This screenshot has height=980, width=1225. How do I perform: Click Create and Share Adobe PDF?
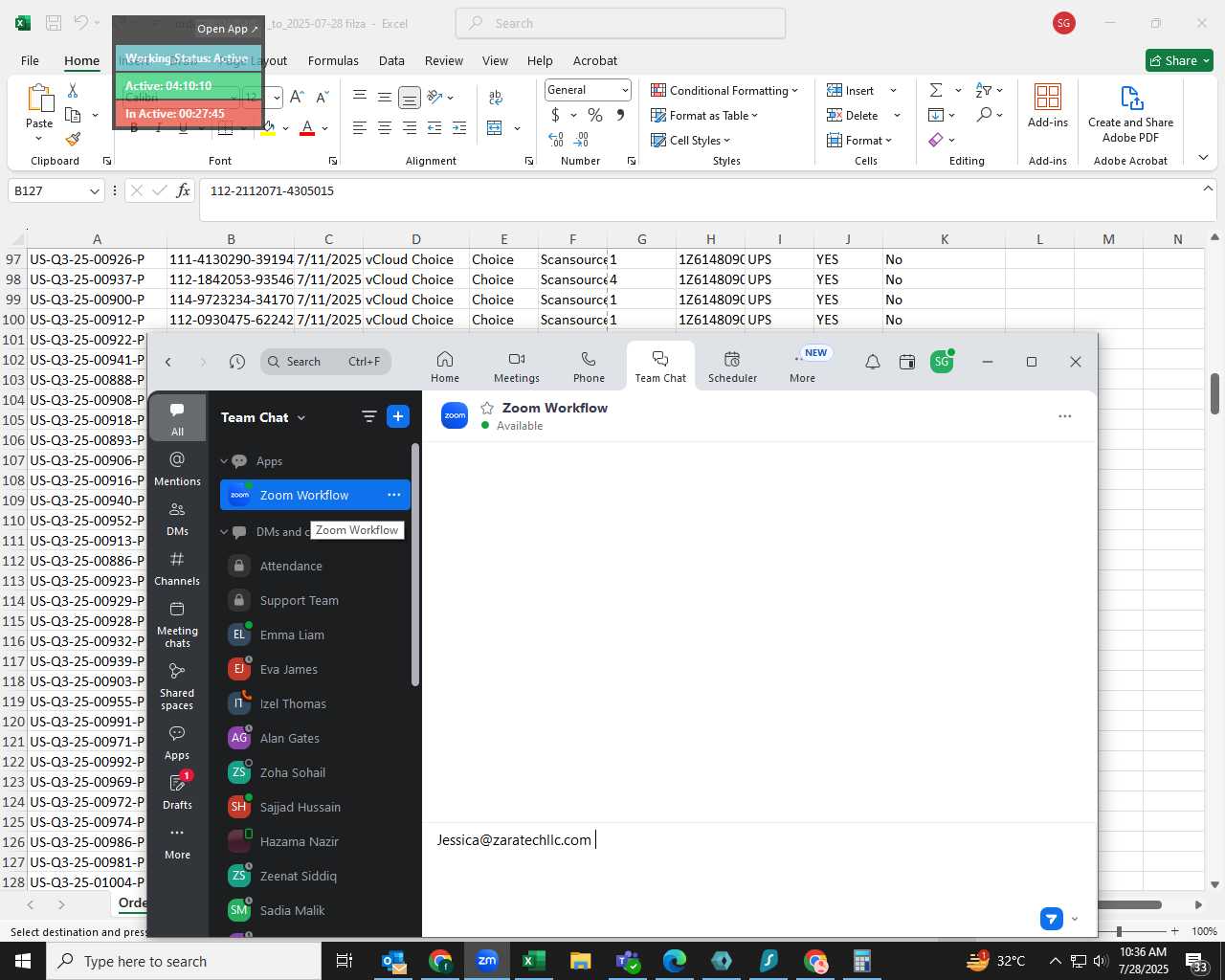(1130, 114)
